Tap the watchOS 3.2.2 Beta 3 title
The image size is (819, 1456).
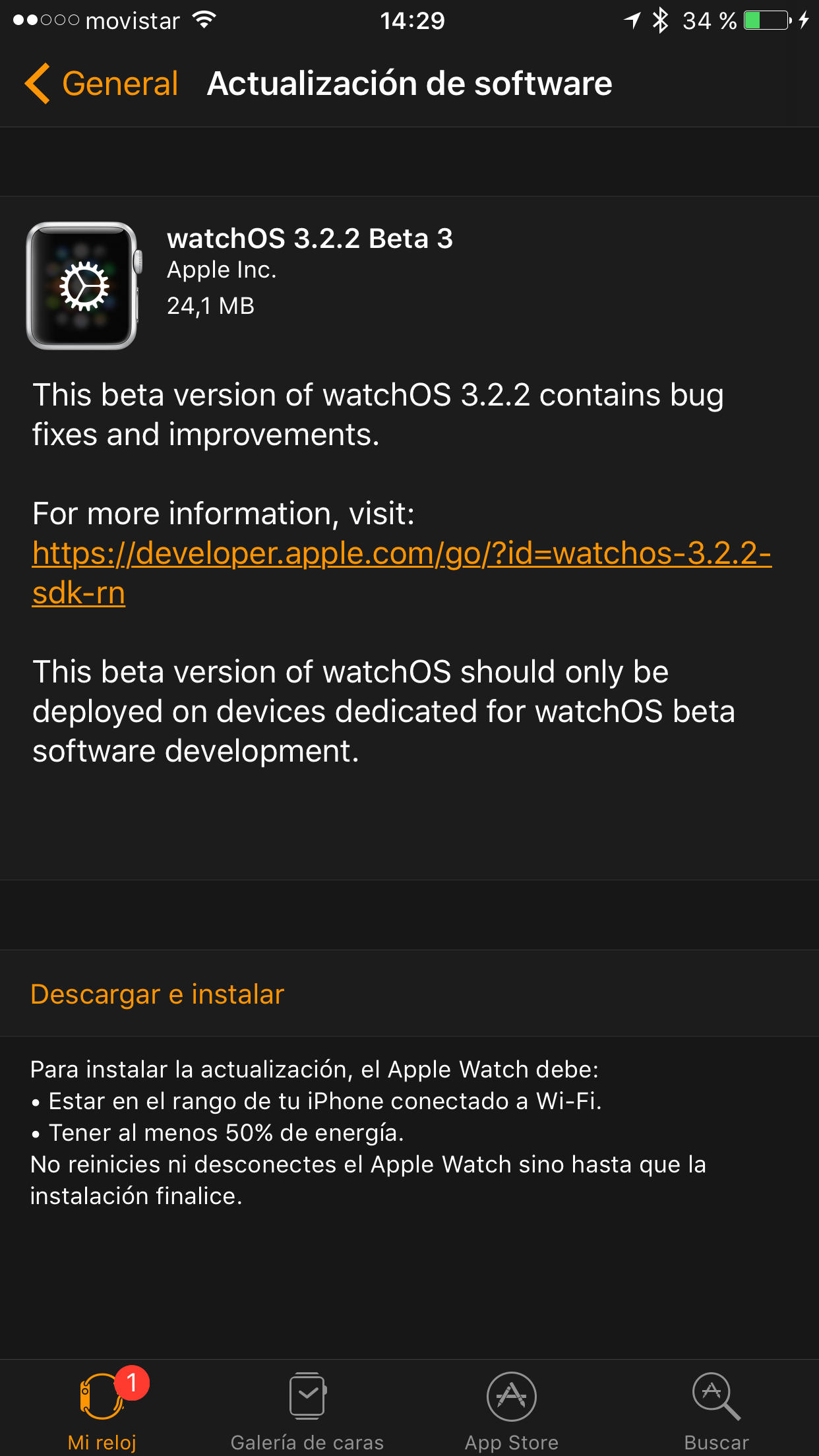310,238
